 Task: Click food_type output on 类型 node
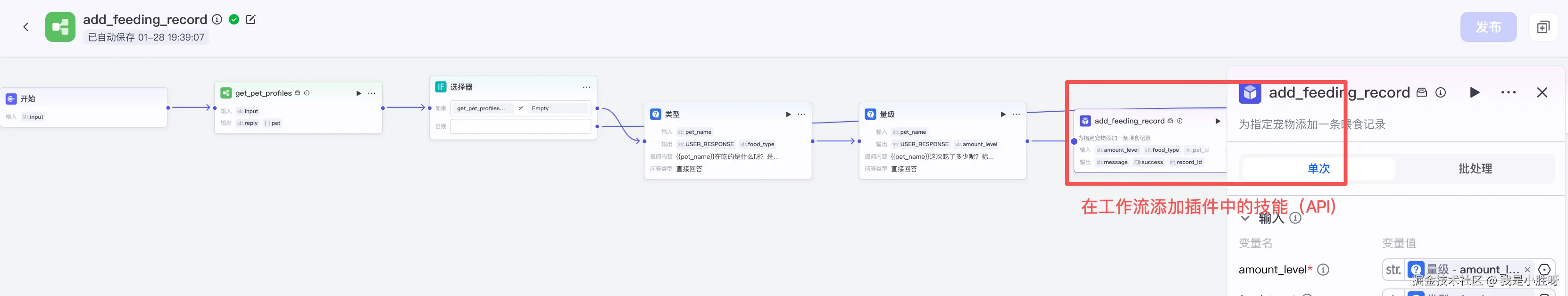point(757,144)
